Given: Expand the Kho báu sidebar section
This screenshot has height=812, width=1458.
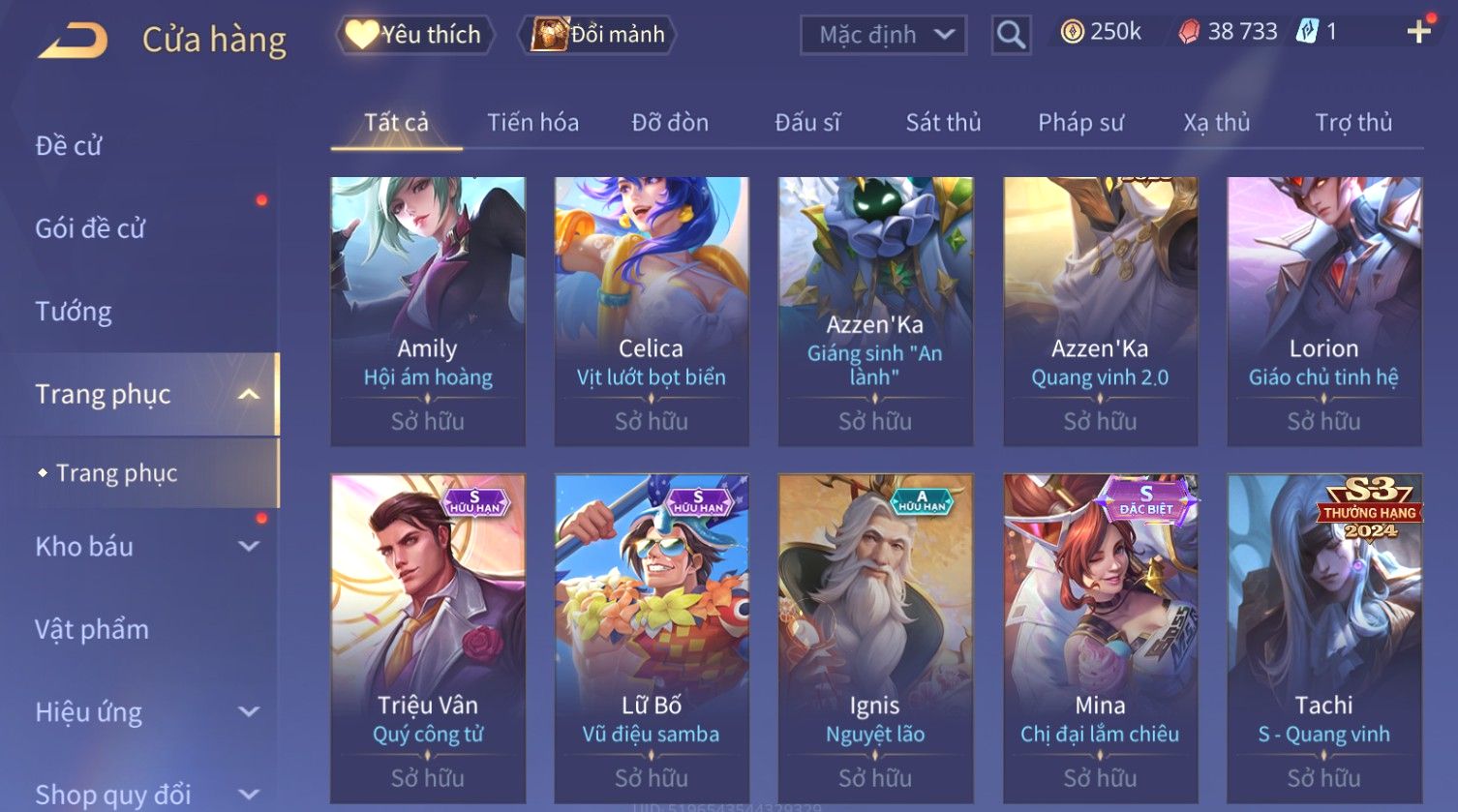Looking at the screenshot, I should click(249, 546).
